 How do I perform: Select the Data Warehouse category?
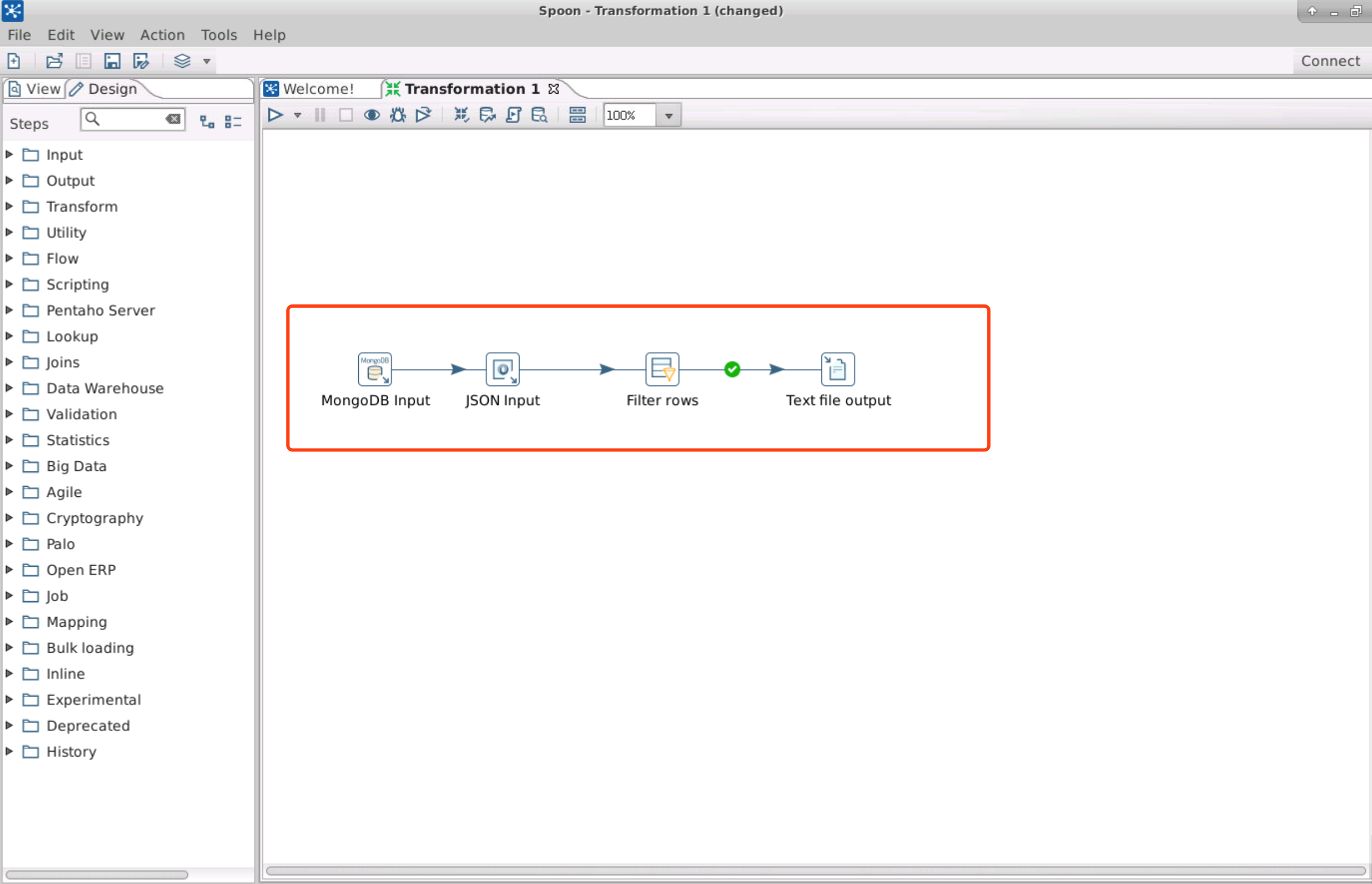pos(105,388)
